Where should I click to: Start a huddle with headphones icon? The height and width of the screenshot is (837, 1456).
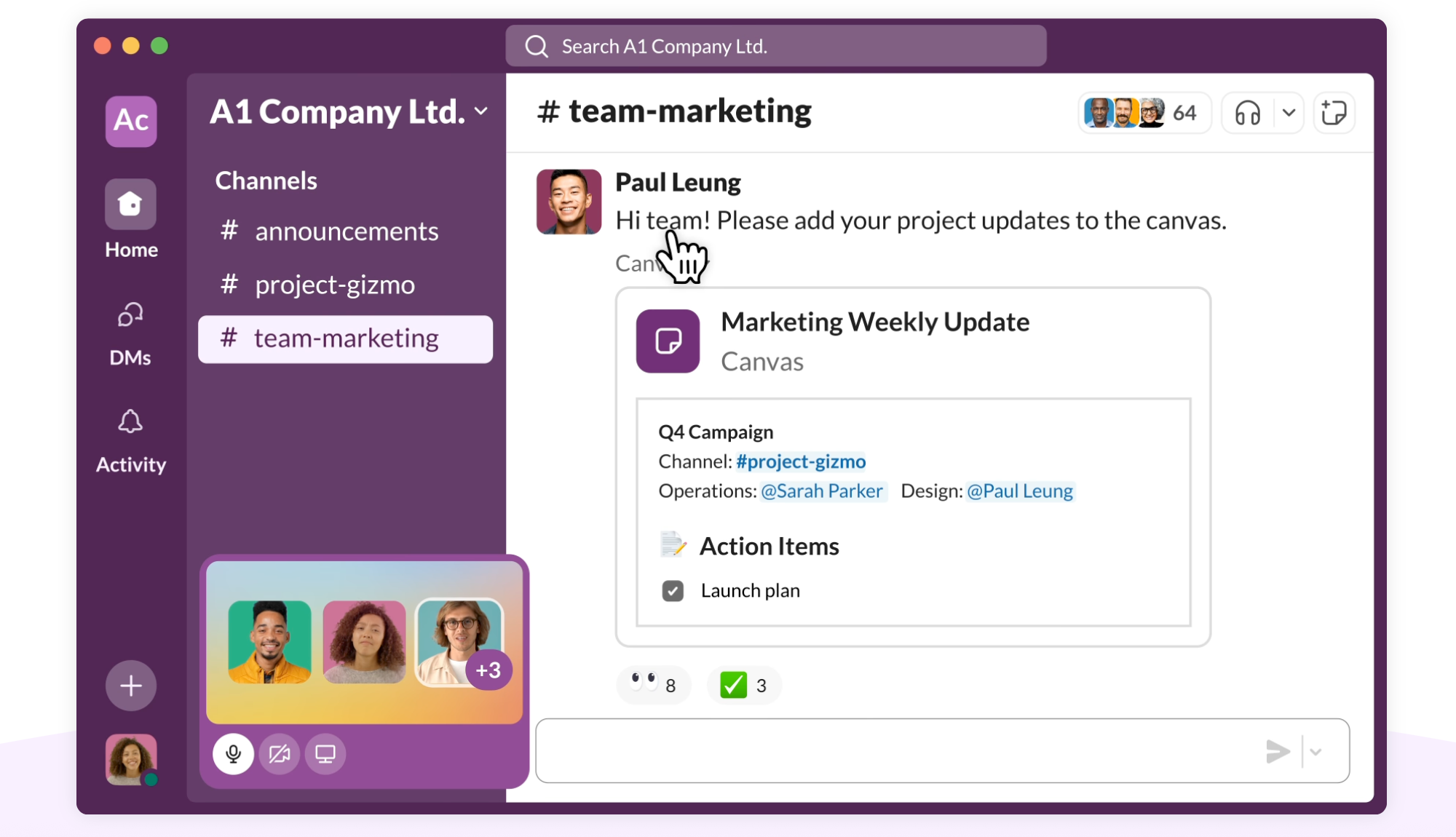(1247, 113)
